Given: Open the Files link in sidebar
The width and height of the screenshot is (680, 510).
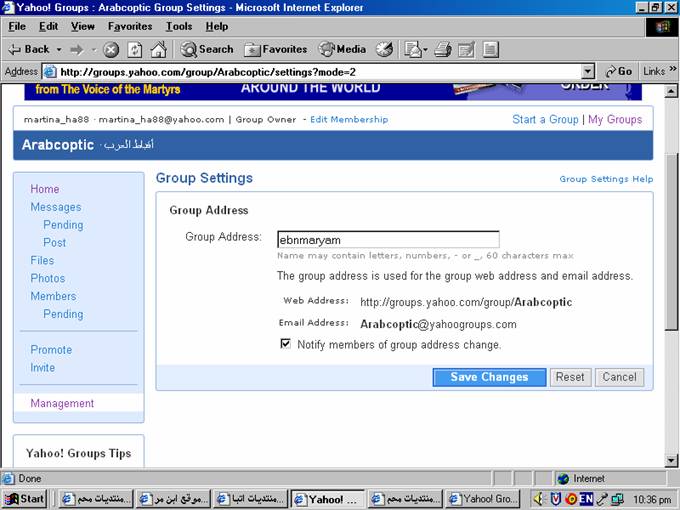Looking at the screenshot, I should (42, 260).
